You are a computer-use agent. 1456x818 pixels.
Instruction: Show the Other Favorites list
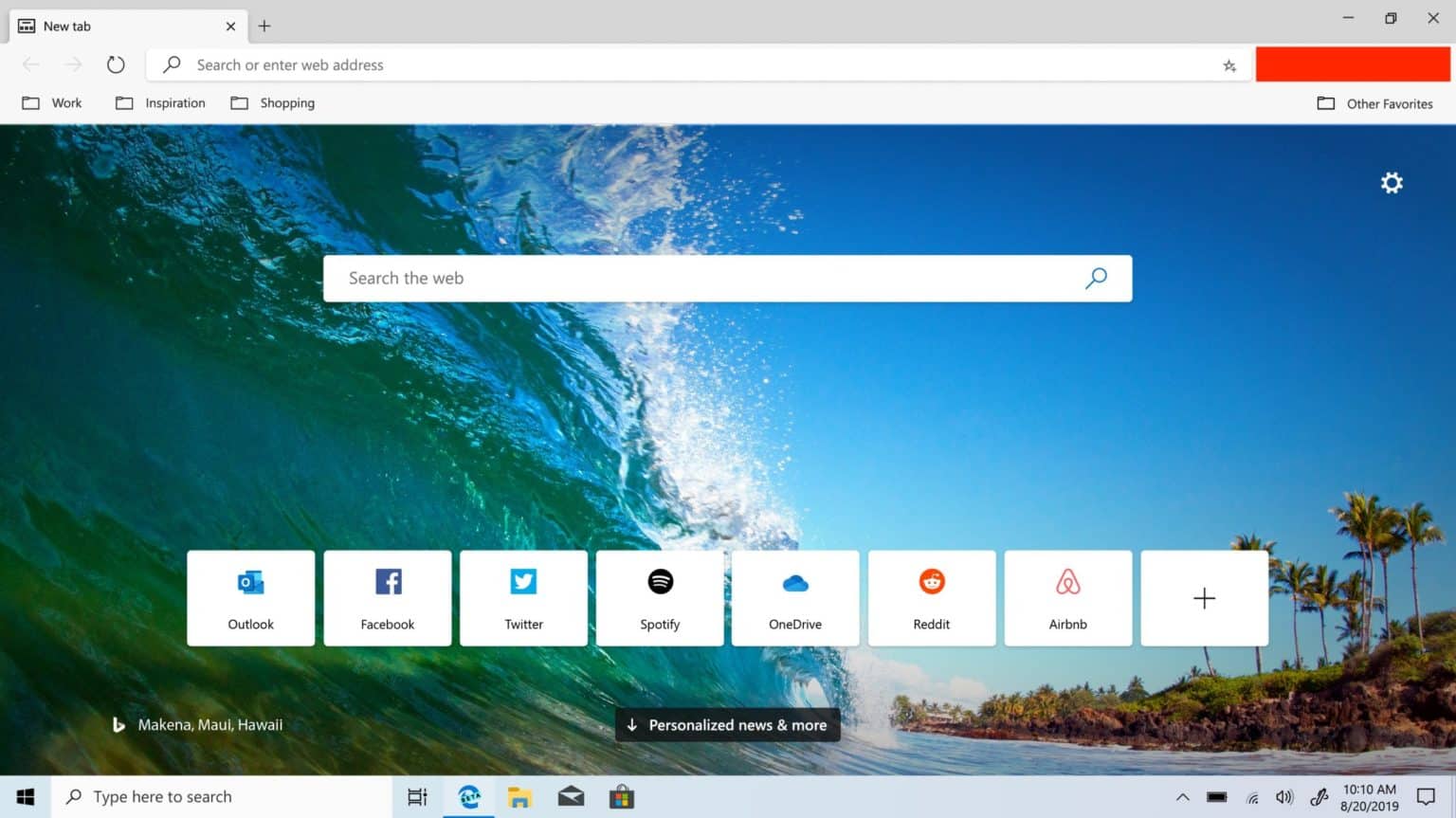click(x=1375, y=103)
